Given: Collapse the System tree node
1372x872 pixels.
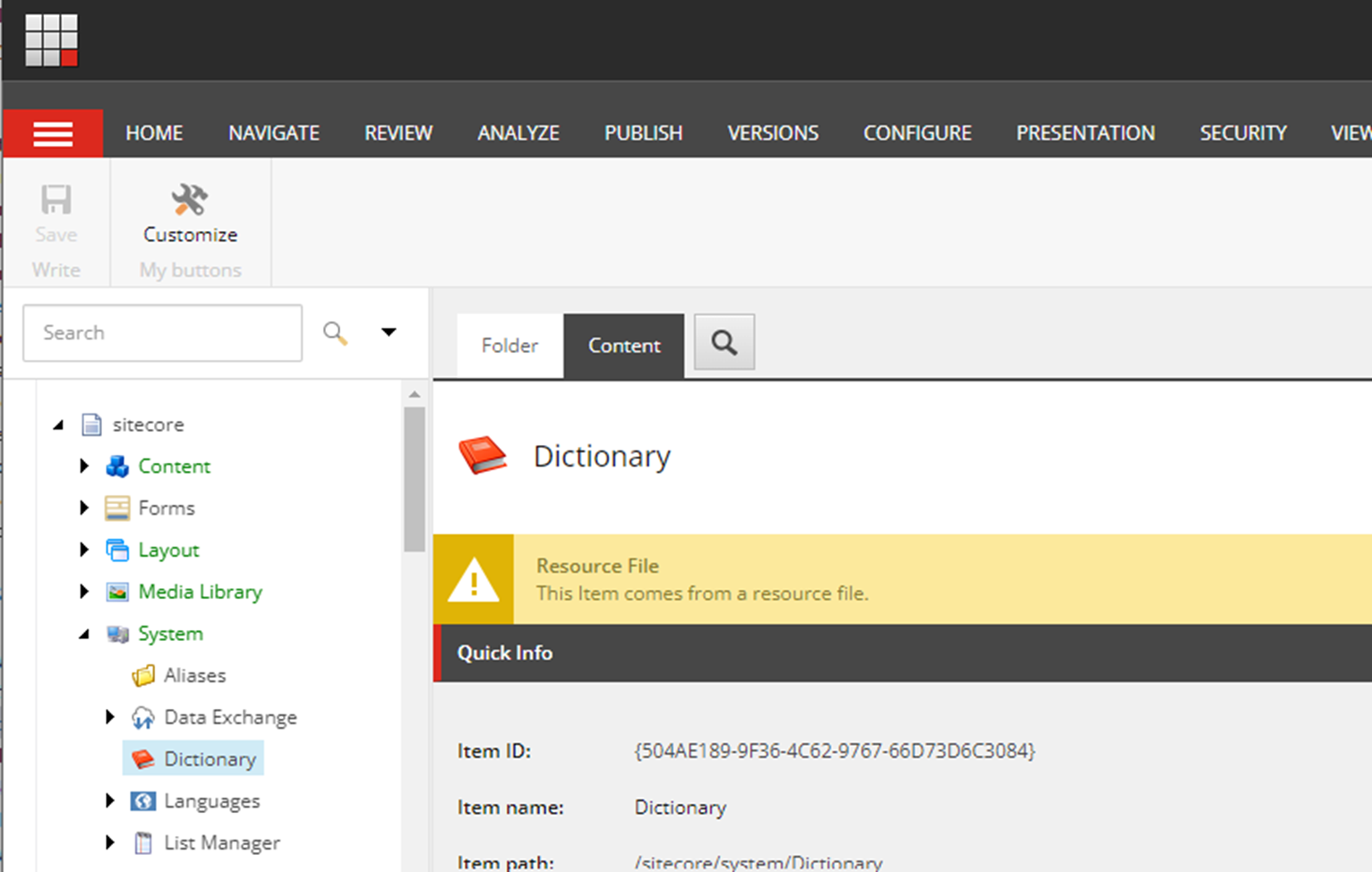Looking at the screenshot, I should coord(85,634).
